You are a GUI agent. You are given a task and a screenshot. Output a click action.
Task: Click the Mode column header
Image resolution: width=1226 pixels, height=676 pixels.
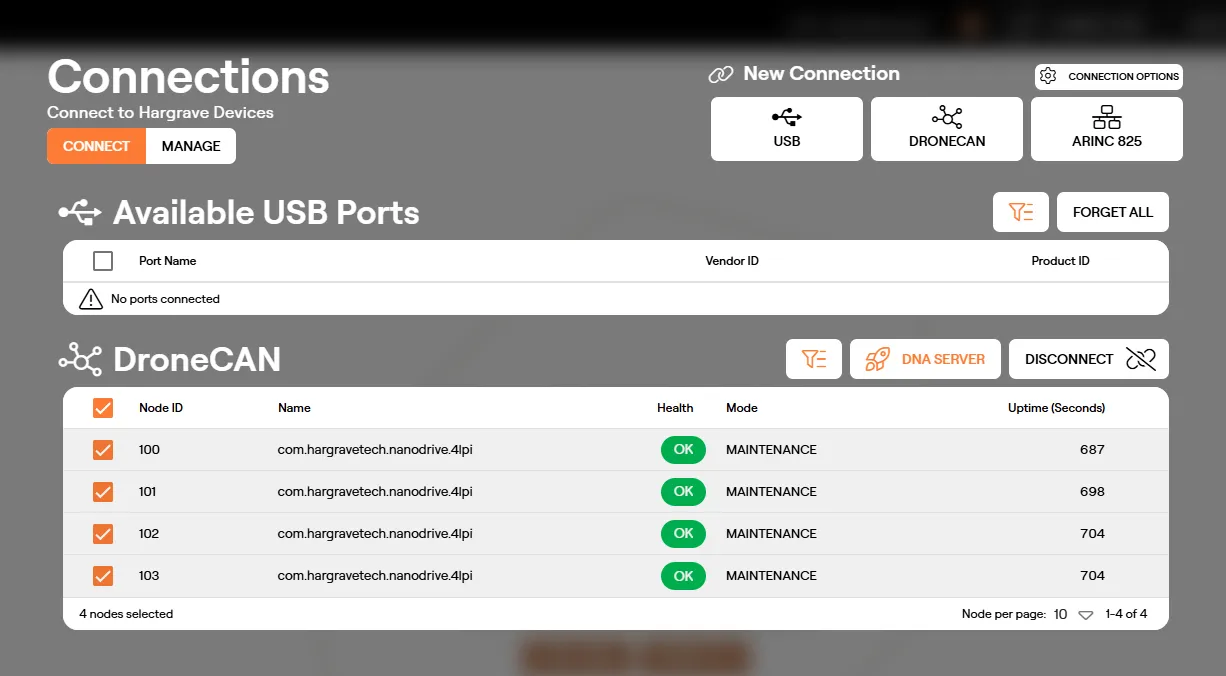point(742,408)
